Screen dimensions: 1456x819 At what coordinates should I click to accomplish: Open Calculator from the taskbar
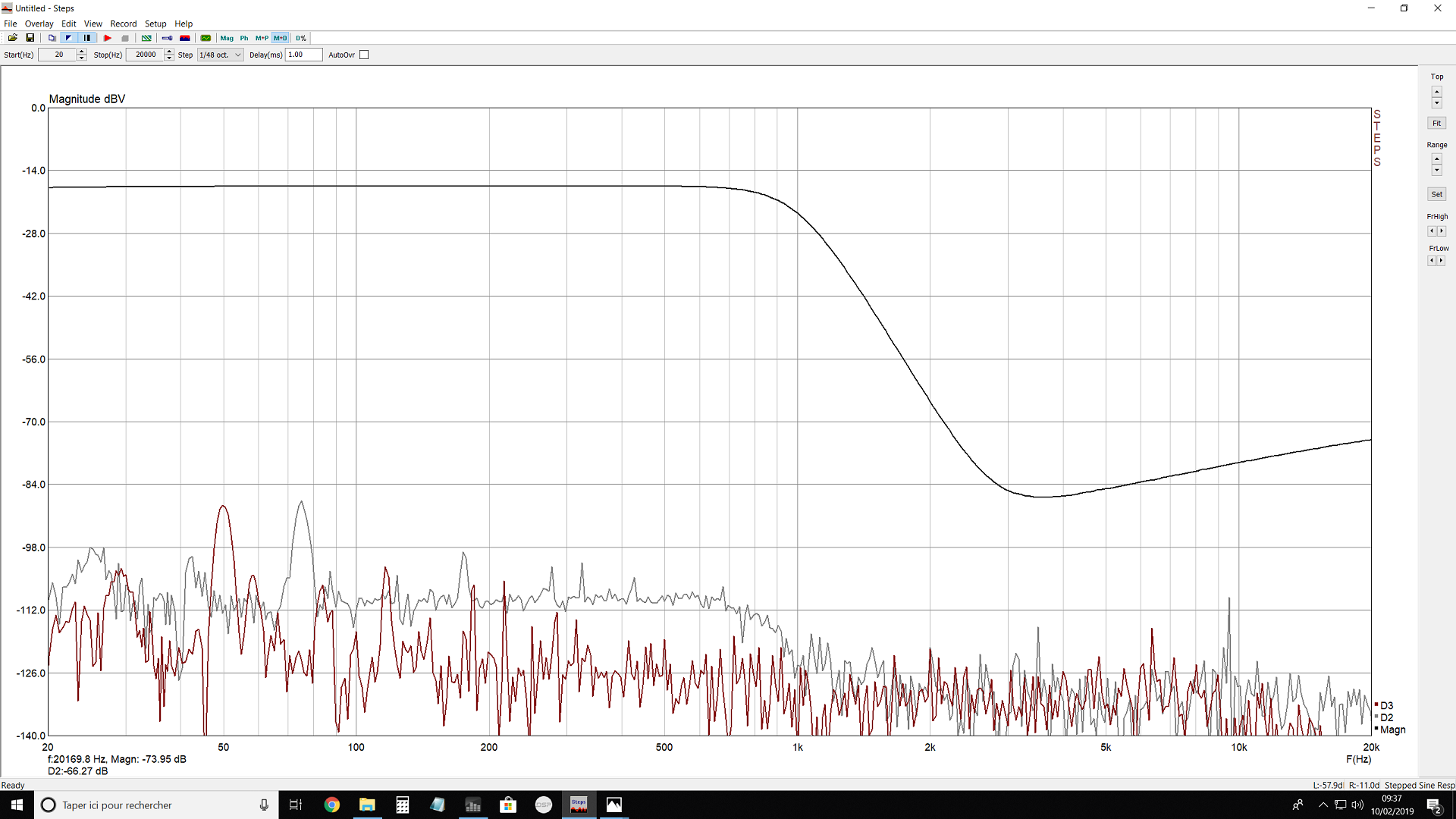pos(403,805)
